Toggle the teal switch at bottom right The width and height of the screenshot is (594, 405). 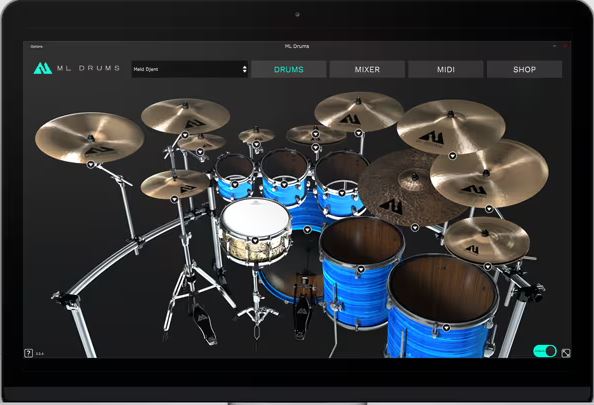(545, 351)
